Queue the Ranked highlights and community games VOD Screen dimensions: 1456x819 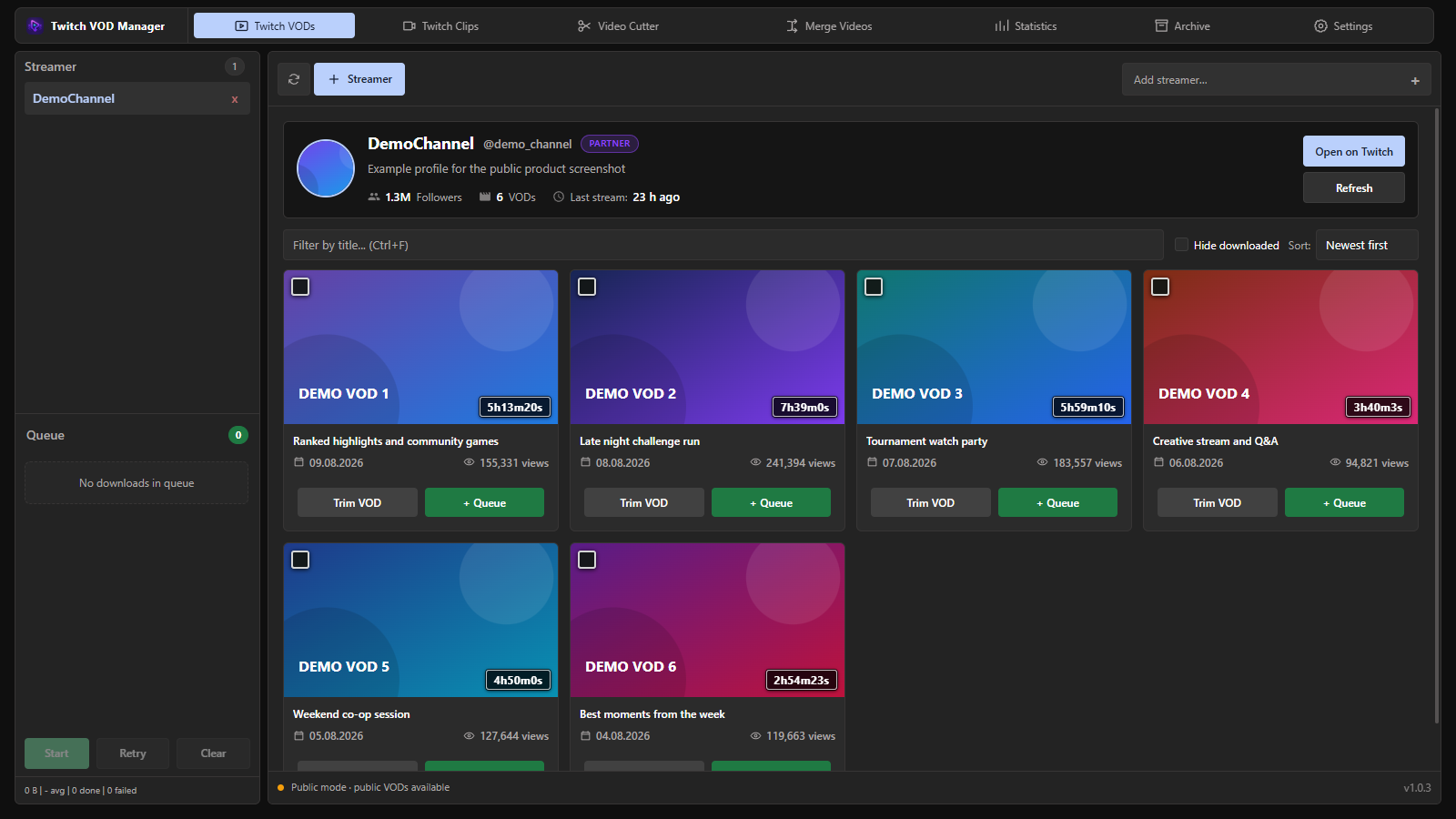(x=484, y=502)
